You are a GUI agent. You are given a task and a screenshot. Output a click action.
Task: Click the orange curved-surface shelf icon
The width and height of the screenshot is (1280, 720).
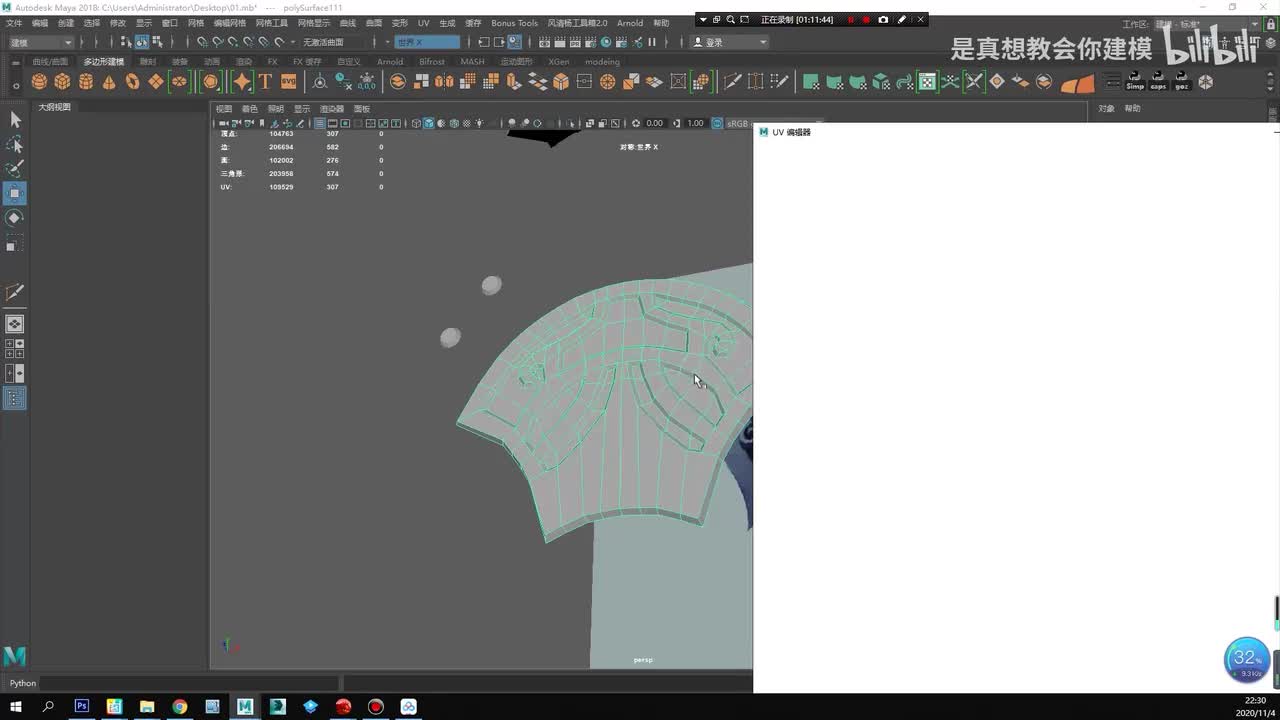(x=1077, y=83)
